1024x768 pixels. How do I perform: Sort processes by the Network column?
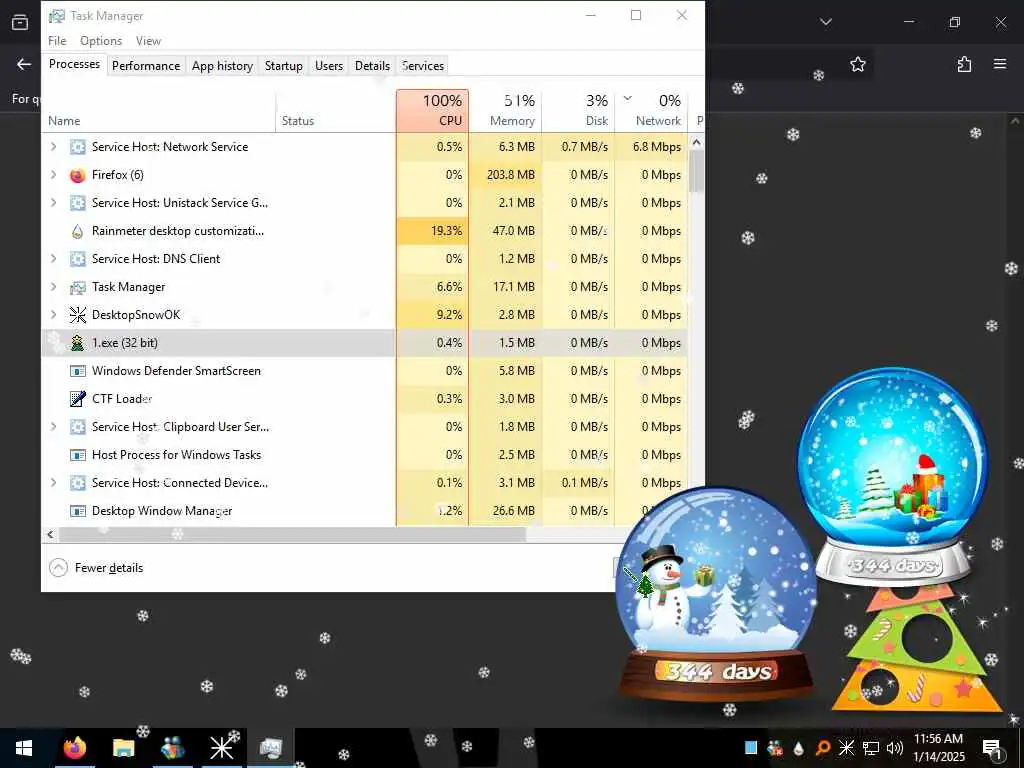point(650,110)
